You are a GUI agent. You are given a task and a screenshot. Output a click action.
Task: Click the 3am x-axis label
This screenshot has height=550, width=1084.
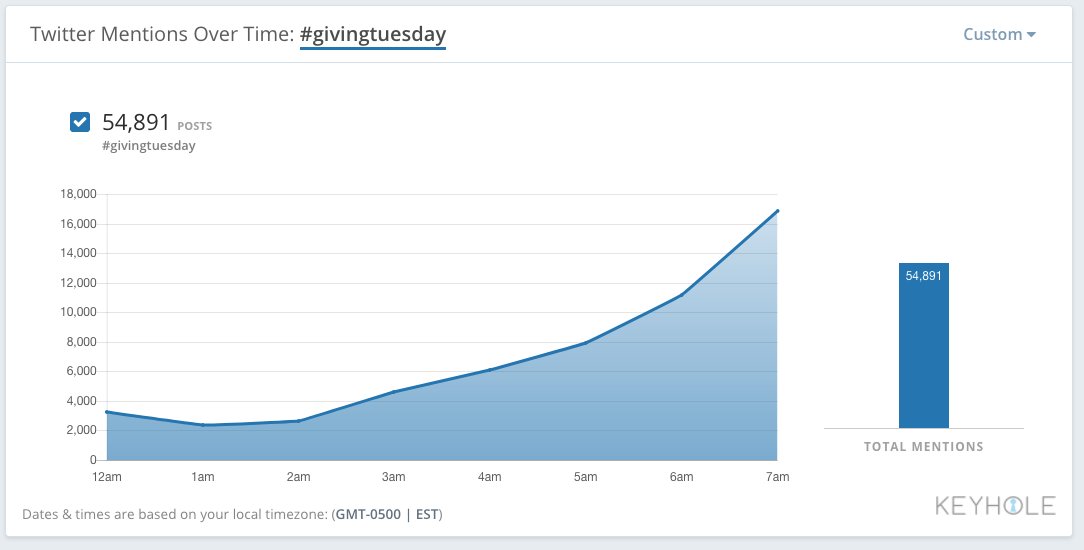pos(393,477)
